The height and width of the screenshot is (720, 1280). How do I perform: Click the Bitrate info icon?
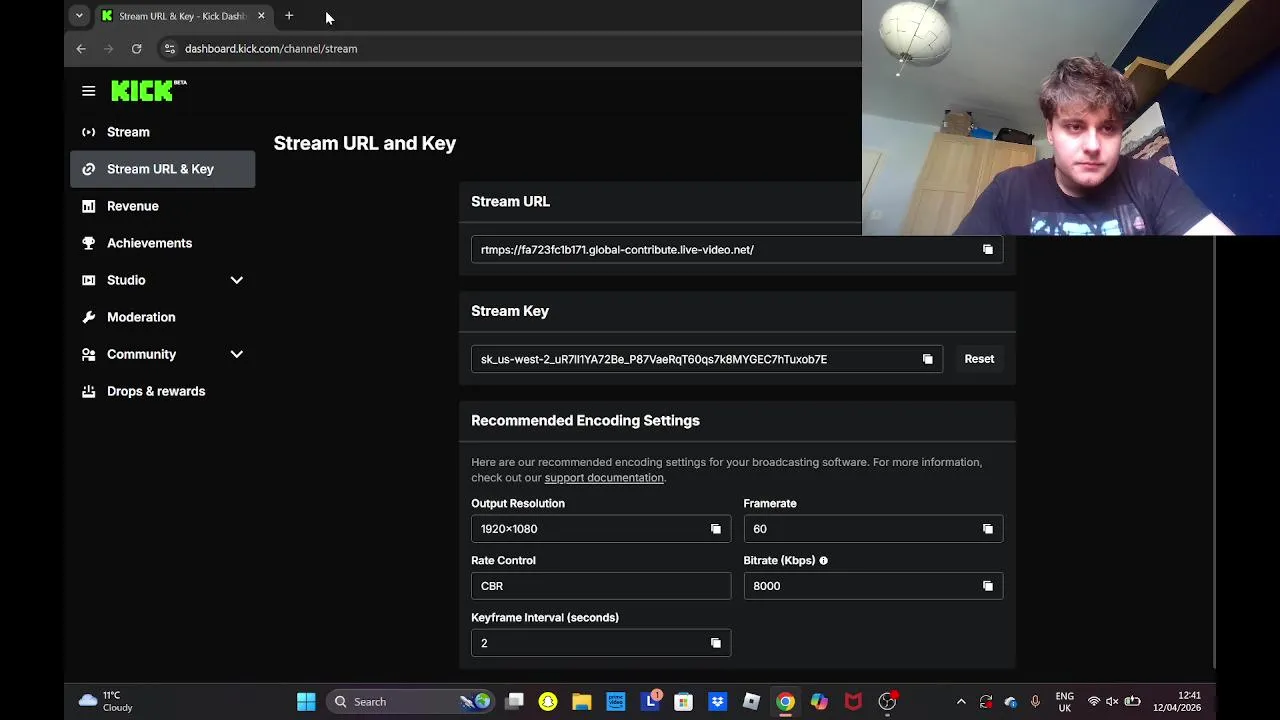(824, 561)
